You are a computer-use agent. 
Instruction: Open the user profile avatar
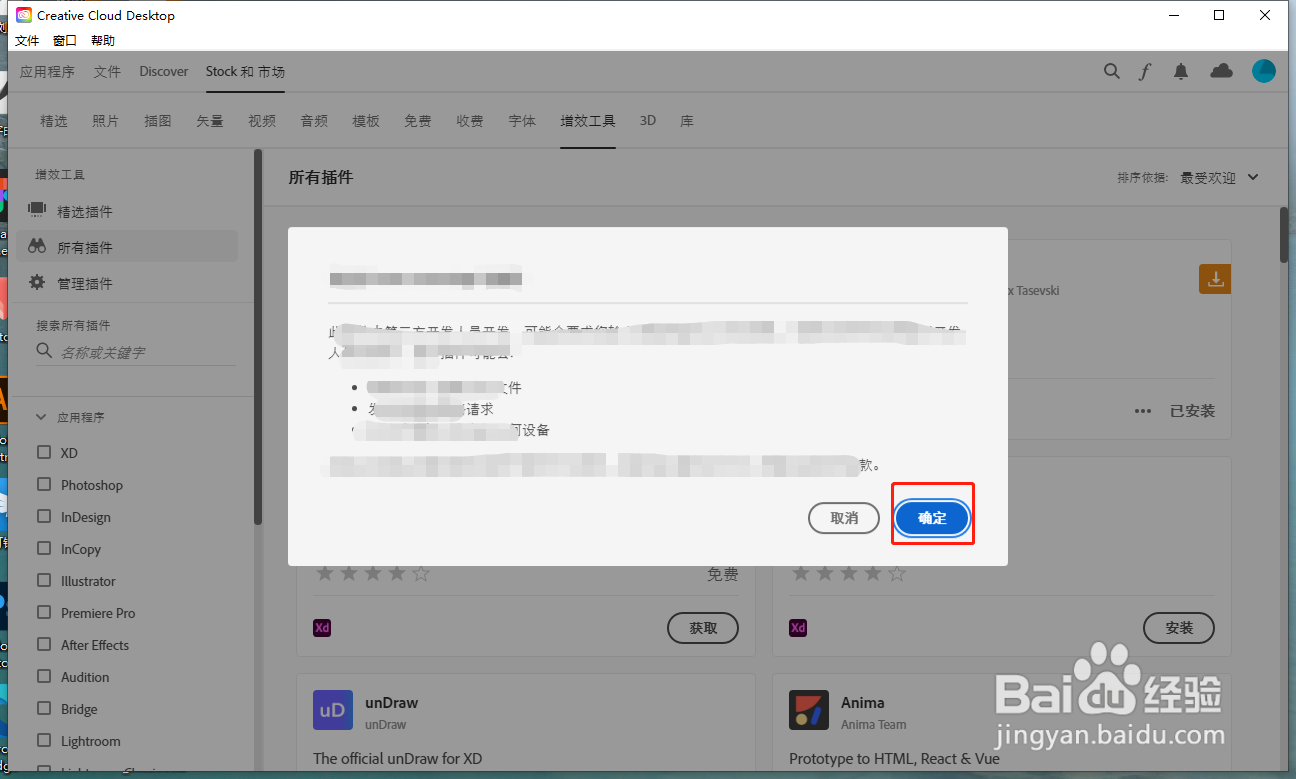pos(1264,70)
